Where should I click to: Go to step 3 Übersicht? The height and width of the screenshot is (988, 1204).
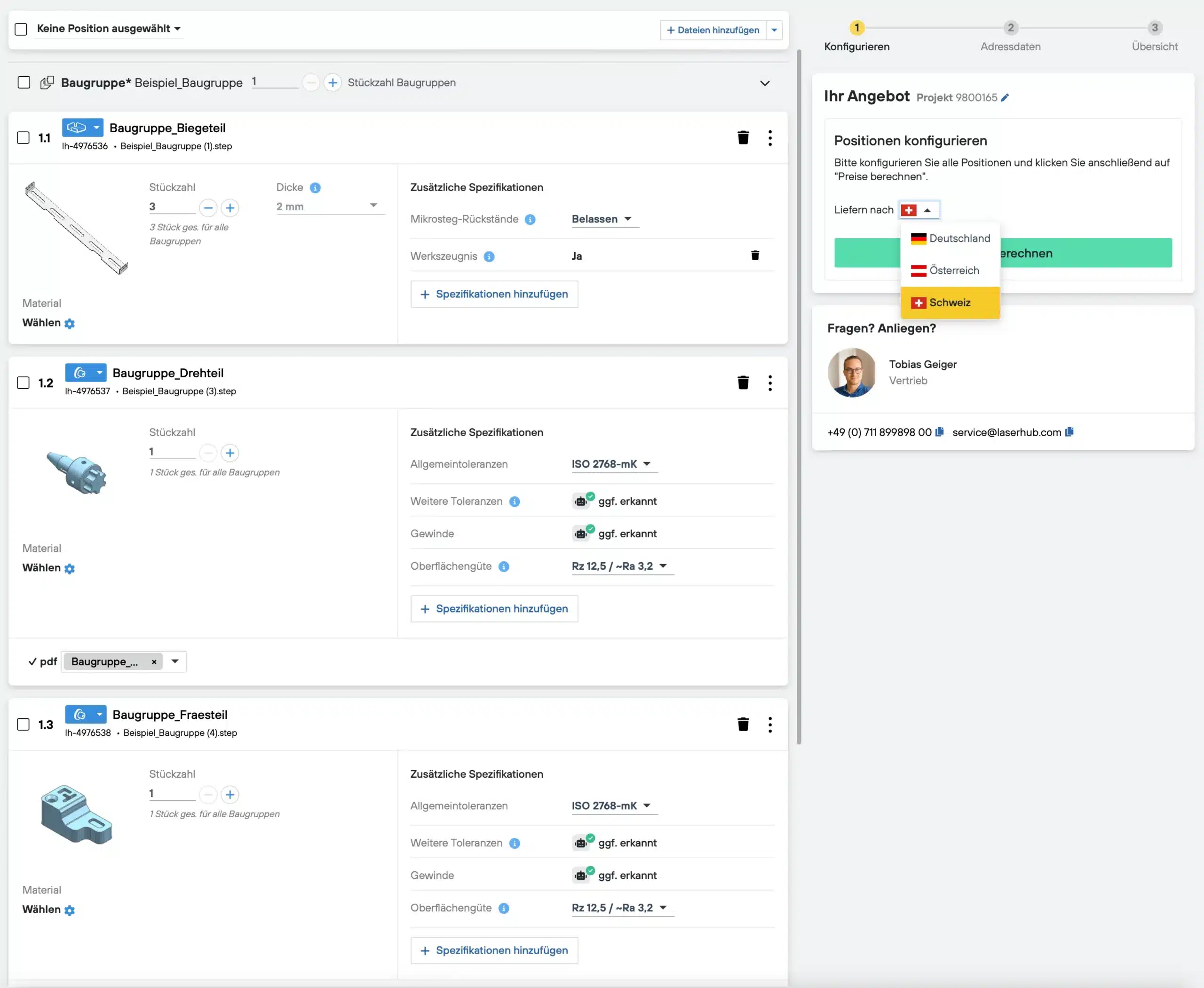pos(1155,36)
